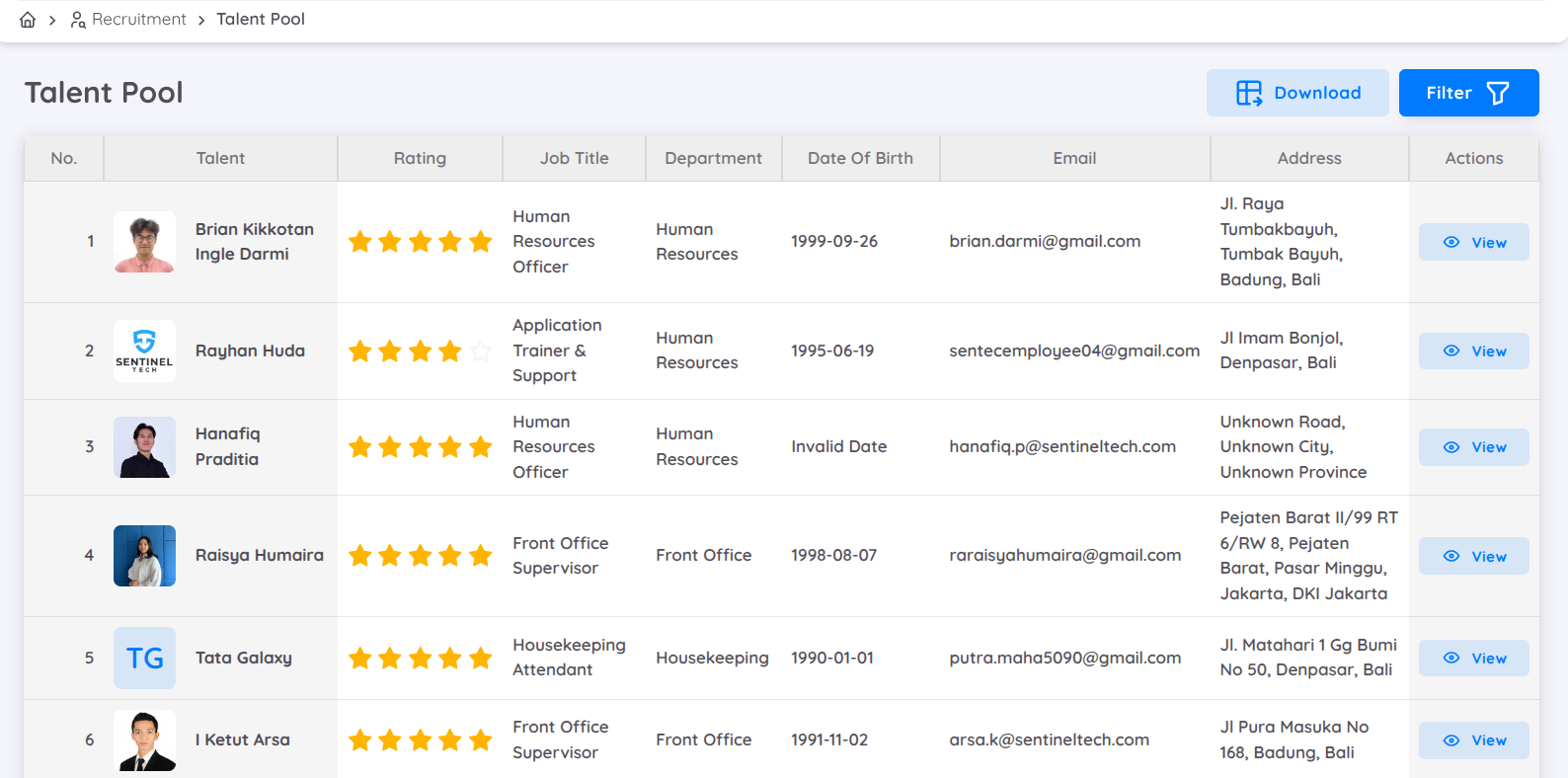
Task: Click the Download button
Action: pos(1296,93)
